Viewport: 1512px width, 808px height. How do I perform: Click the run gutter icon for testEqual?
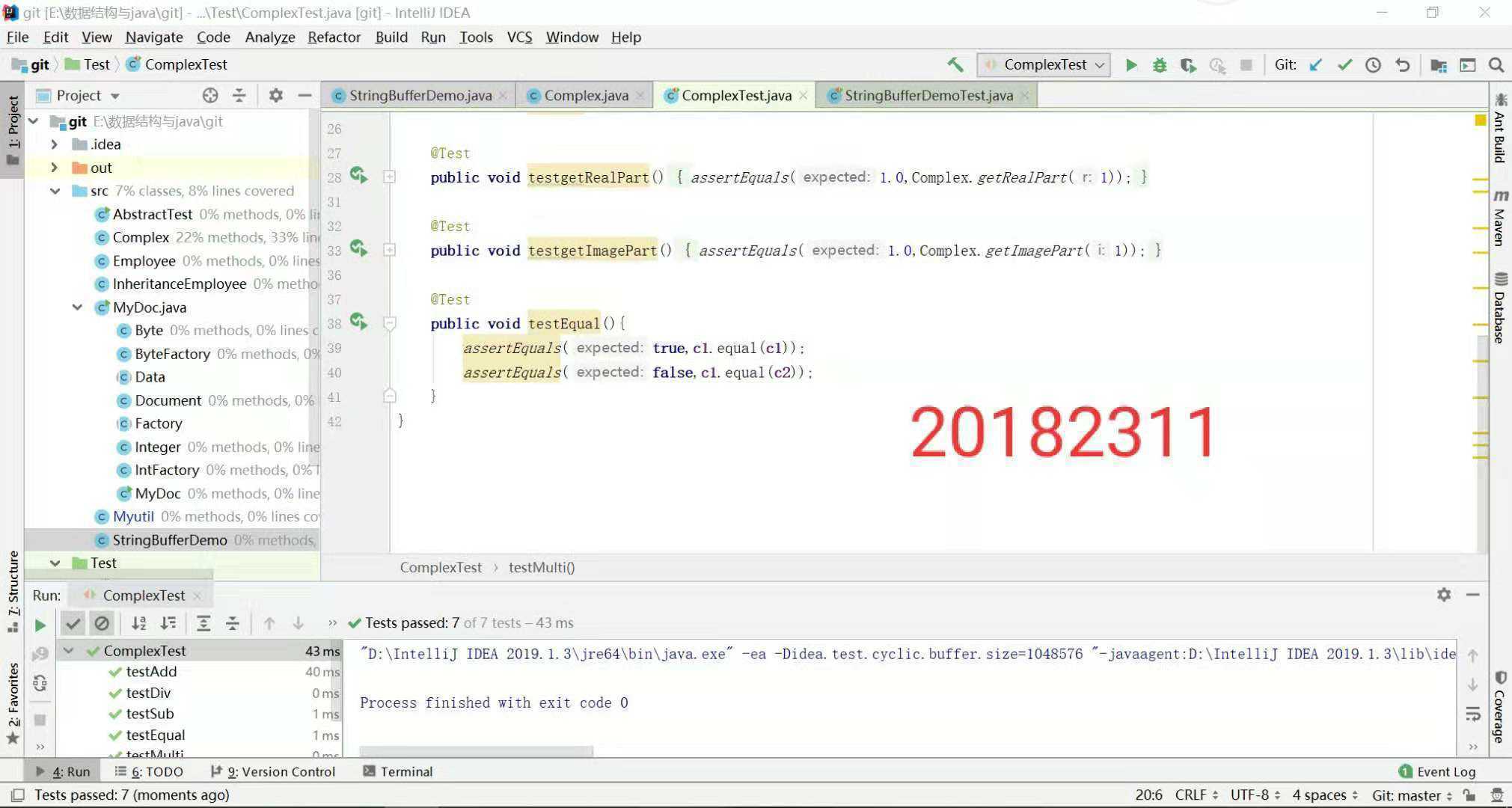pos(359,322)
